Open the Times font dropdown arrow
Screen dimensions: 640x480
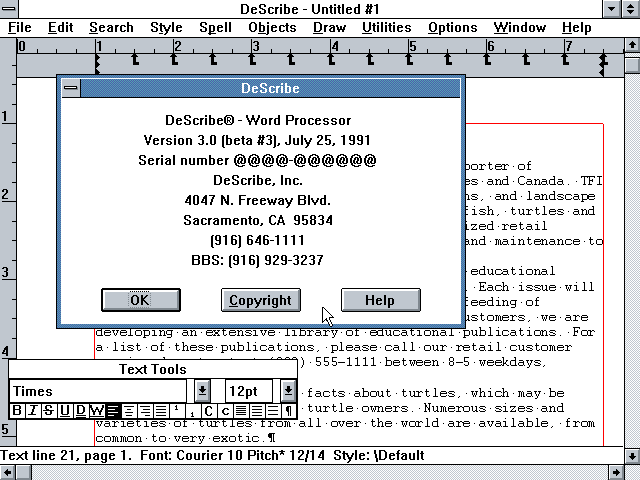click(202, 391)
